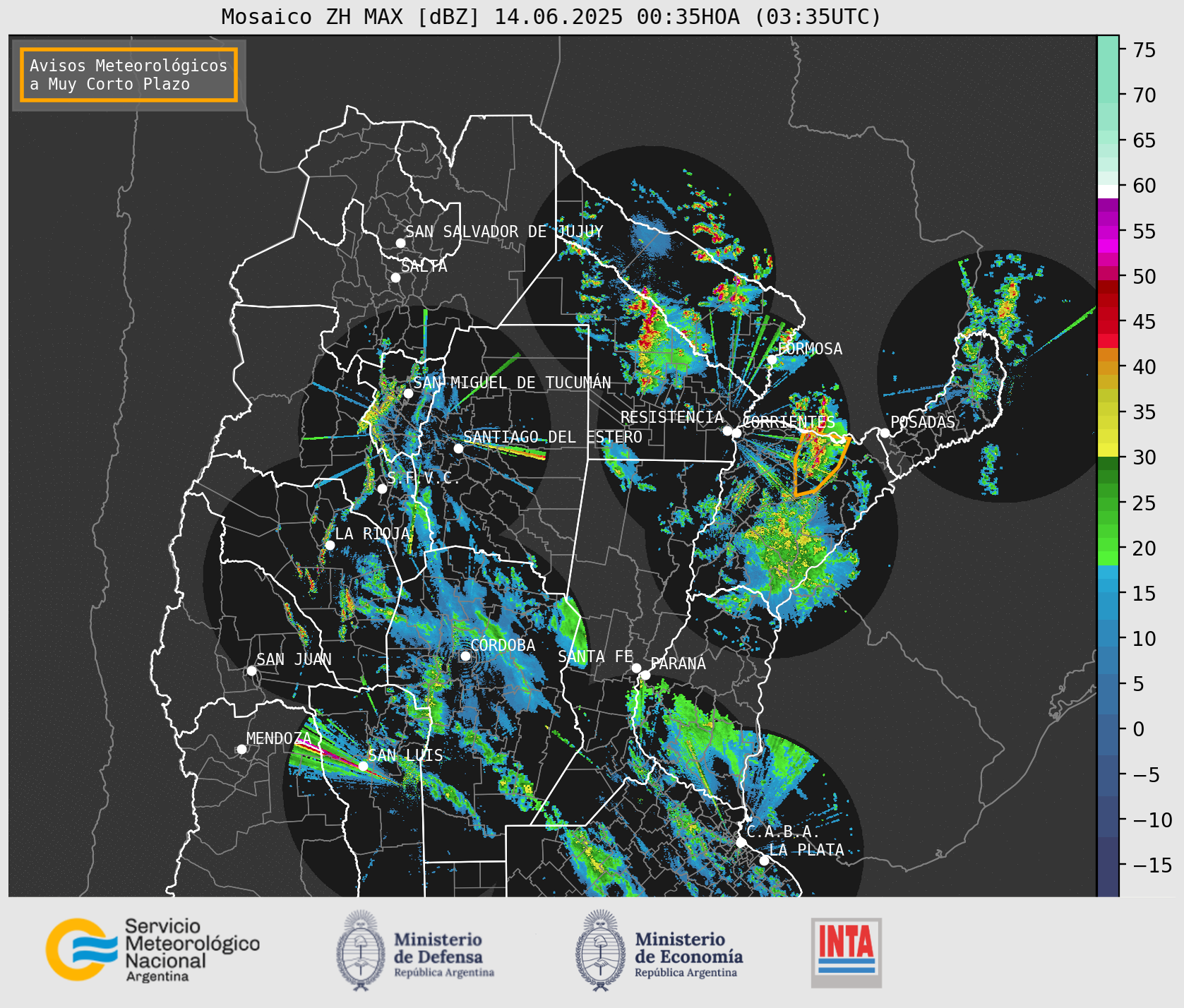Click the 35 dBZ label on the color scale
1184x1008 pixels.
tap(1144, 412)
